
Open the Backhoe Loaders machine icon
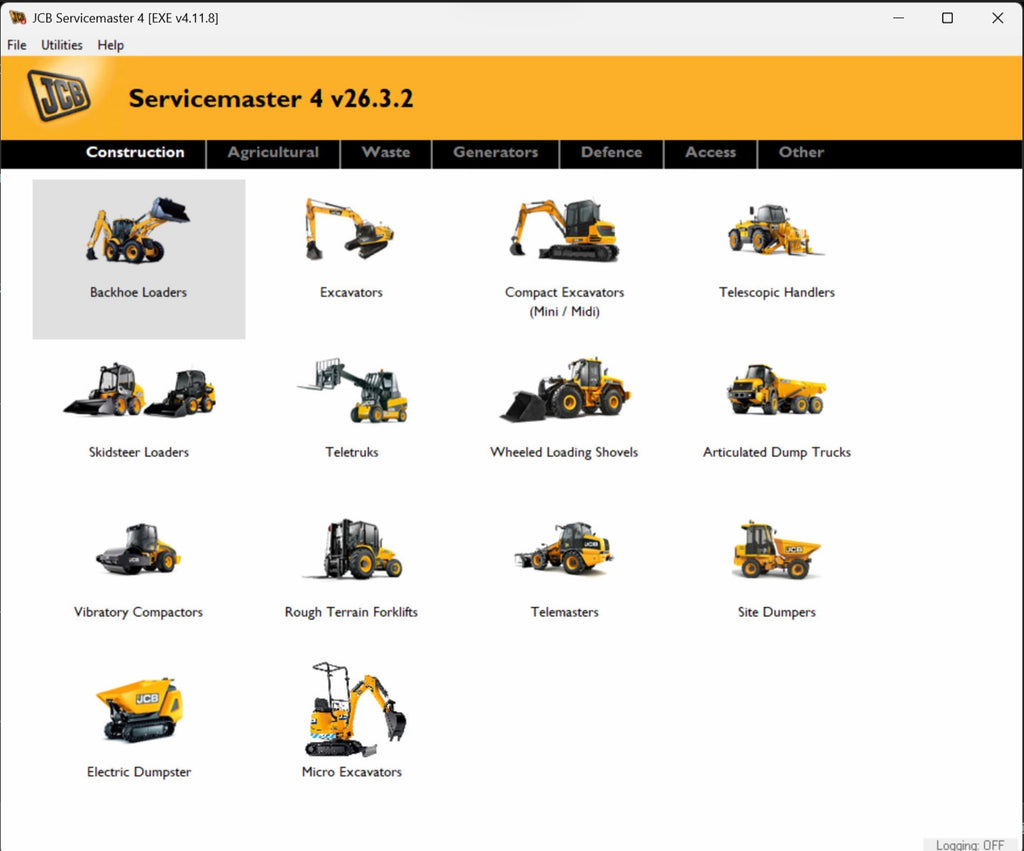(x=138, y=230)
